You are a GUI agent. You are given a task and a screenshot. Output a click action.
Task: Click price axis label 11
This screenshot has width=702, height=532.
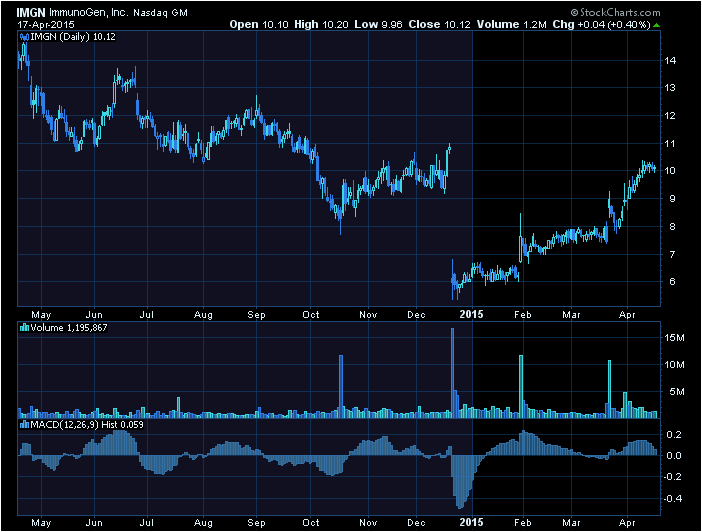(670, 144)
